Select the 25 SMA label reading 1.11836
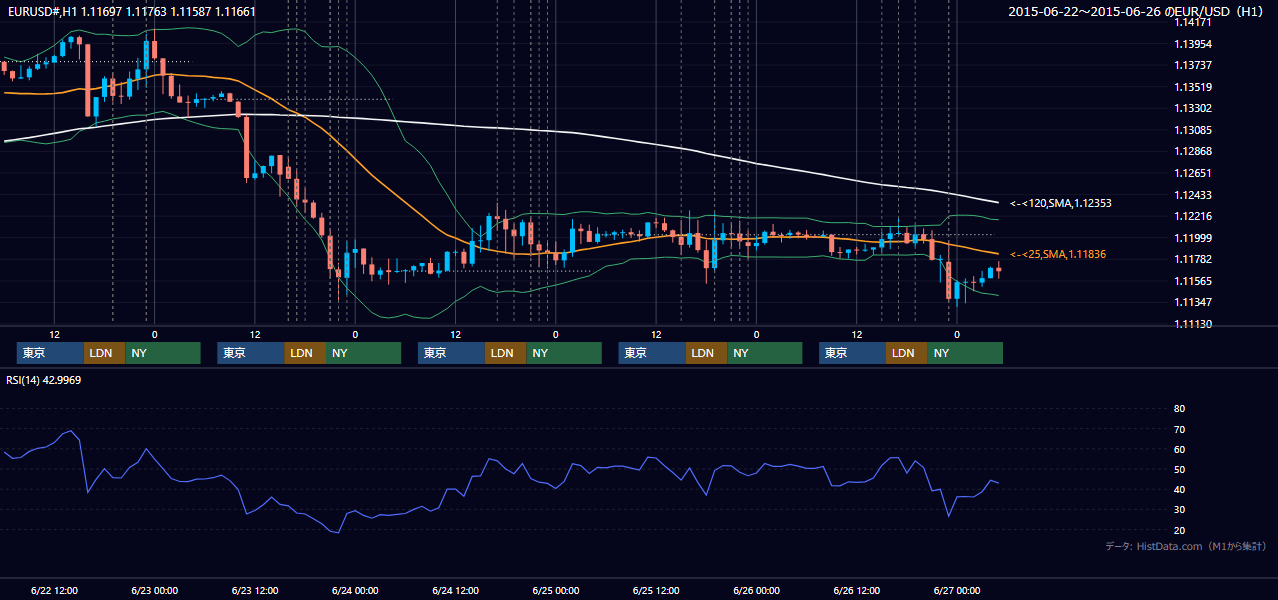The image size is (1278, 600). (x=1058, y=254)
